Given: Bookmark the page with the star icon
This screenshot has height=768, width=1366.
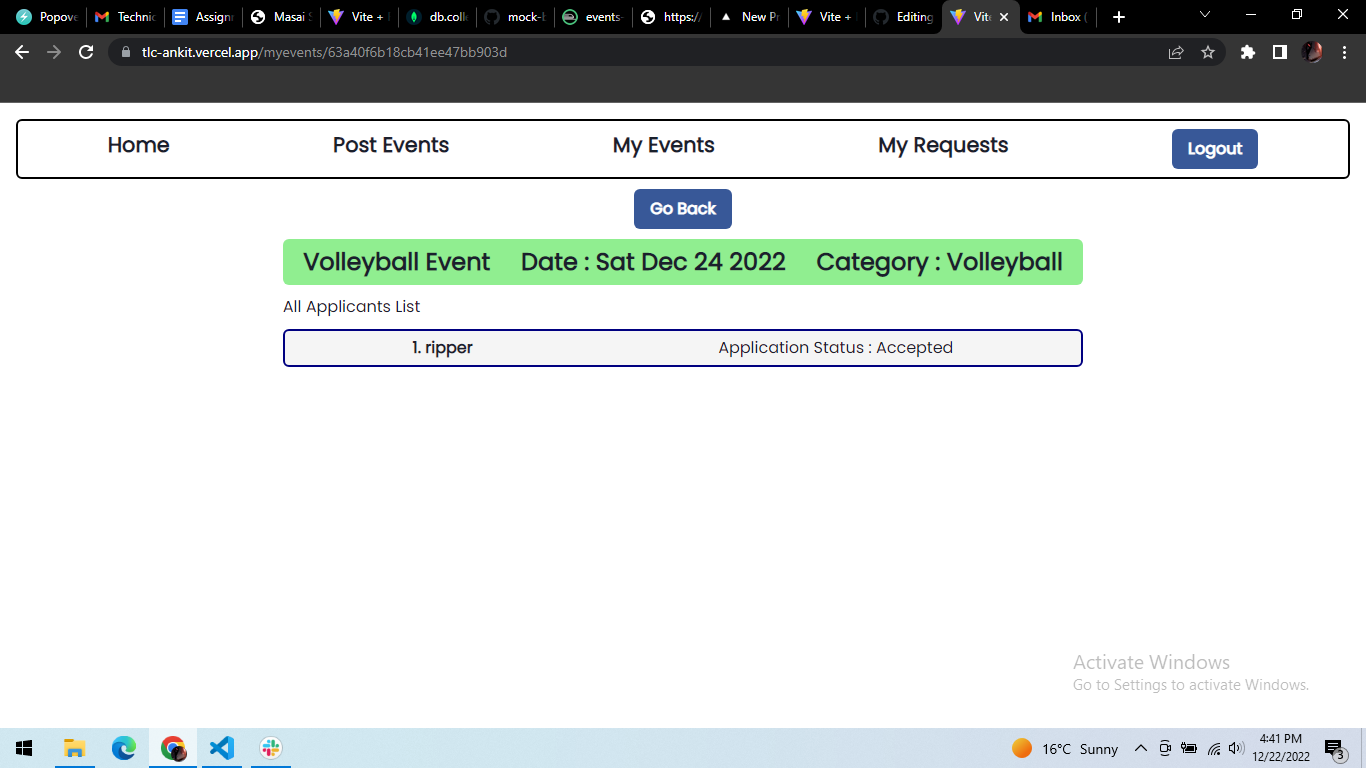Looking at the screenshot, I should (x=1208, y=52).
